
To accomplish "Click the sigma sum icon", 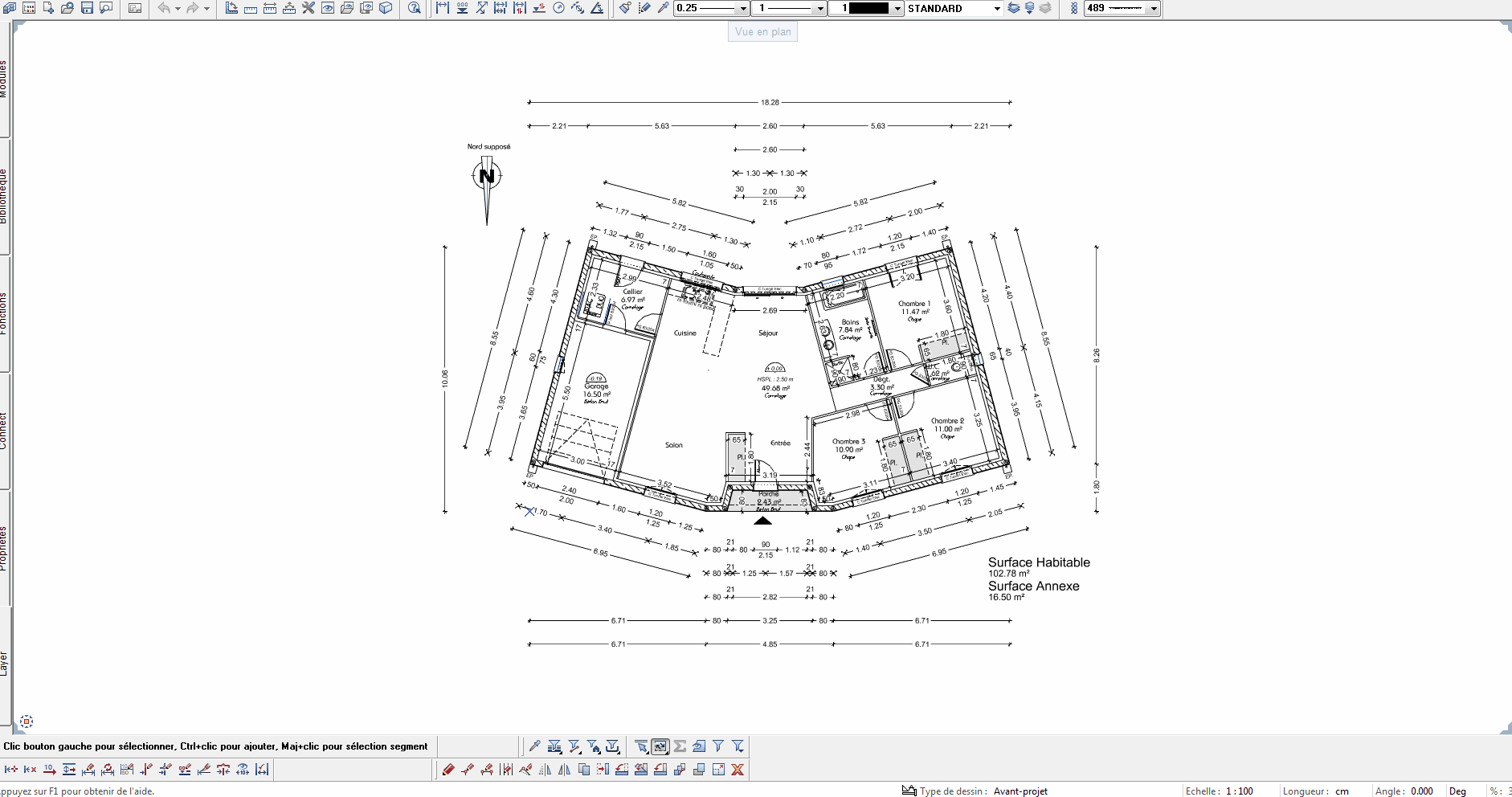I will coord(680,746).
